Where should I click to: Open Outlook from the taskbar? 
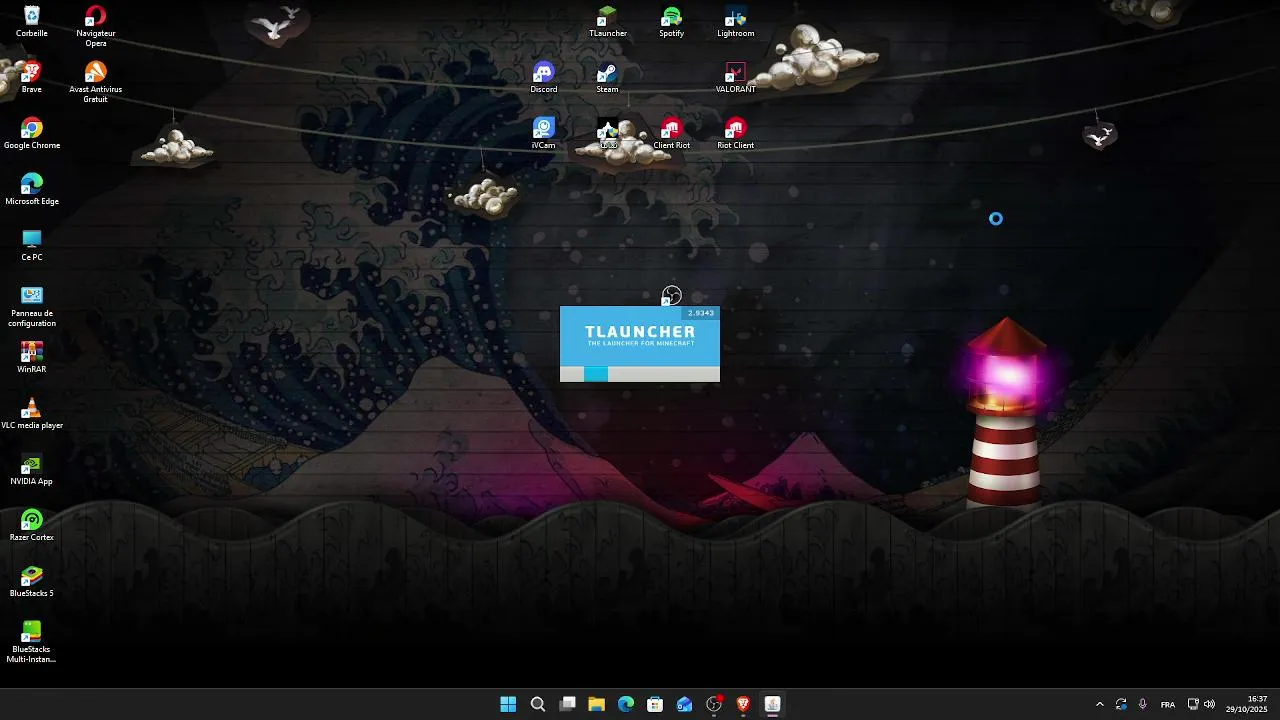[x=685, y=704]
